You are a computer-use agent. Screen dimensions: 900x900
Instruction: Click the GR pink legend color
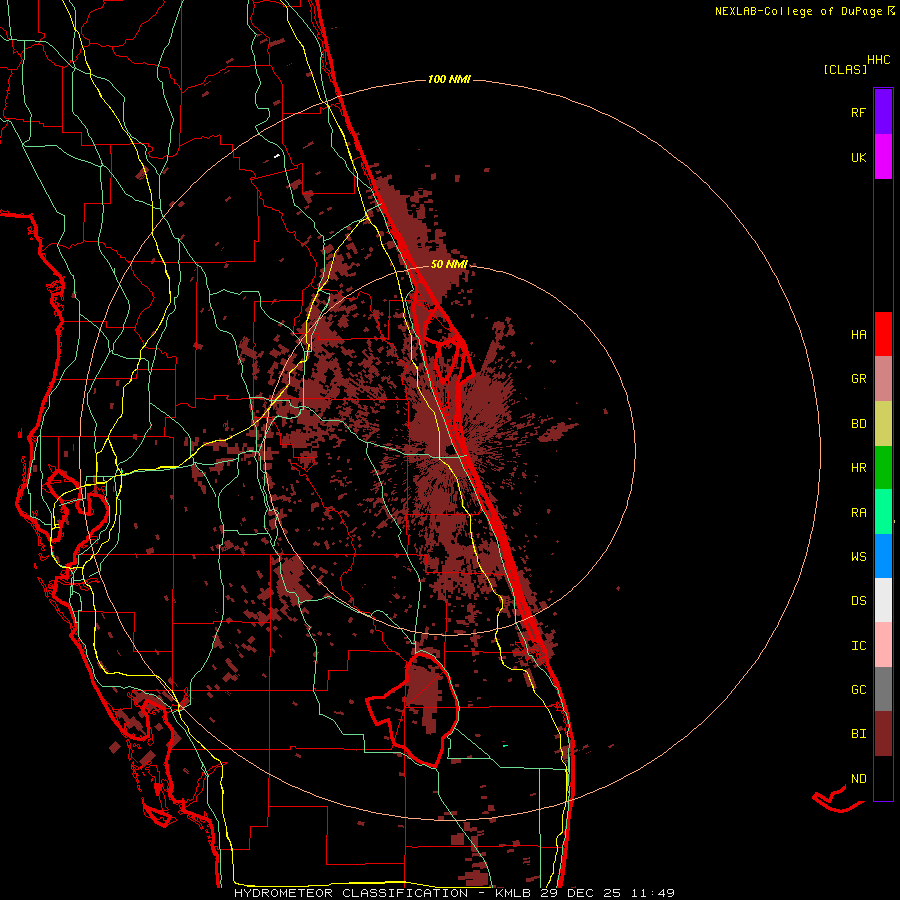coord(883,379)
